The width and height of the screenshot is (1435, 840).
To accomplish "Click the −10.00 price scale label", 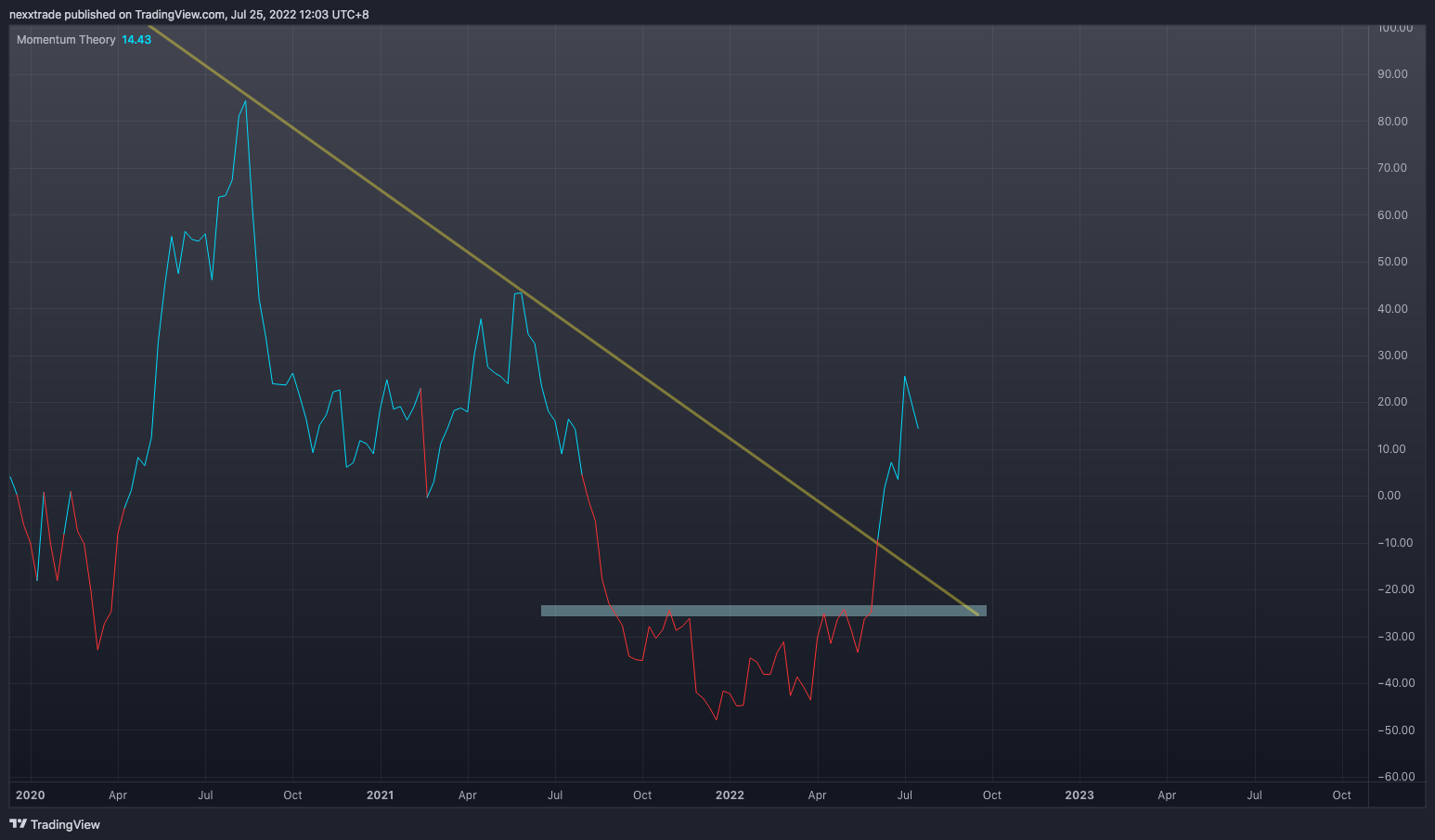I will click(x=1393, y=543).
